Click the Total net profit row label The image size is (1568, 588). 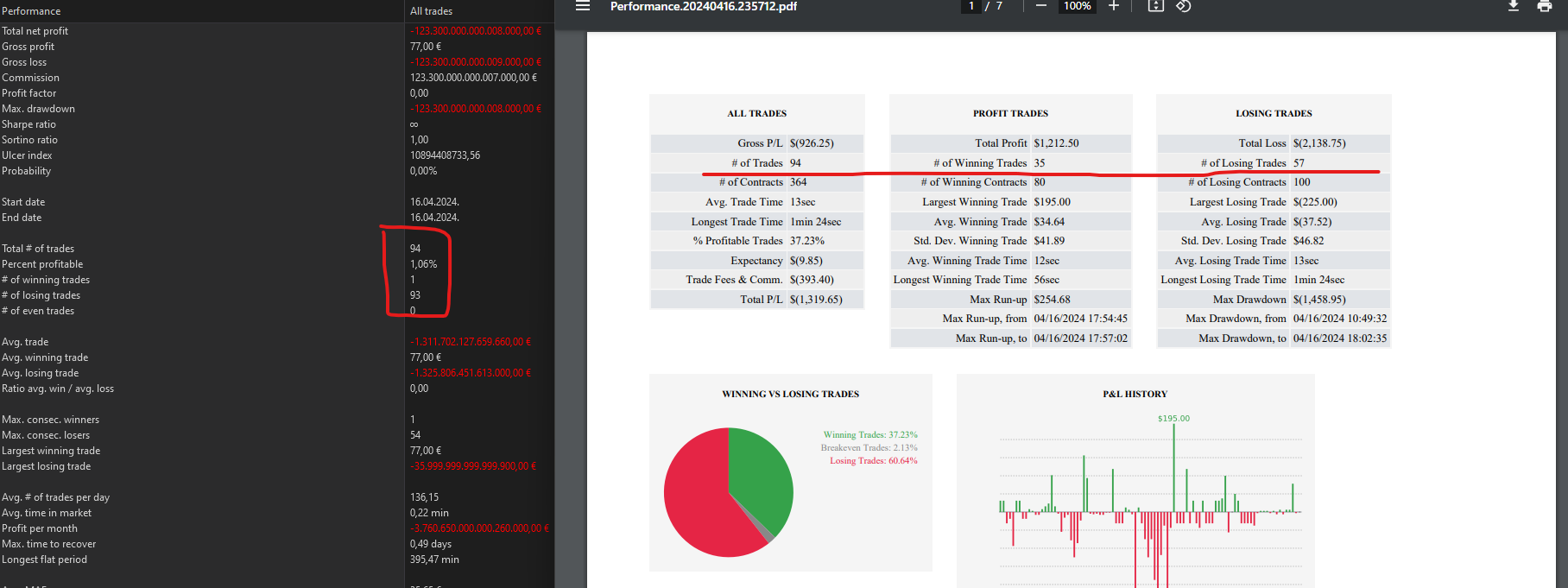click(x=35, y=31)
